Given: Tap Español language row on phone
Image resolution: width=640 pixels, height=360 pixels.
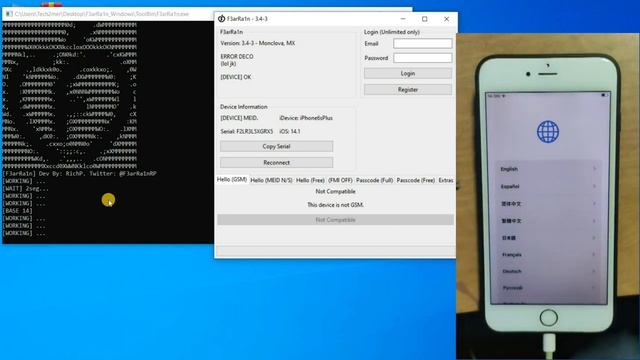Looking at the screenshot, I should click(x=548, y=186).
